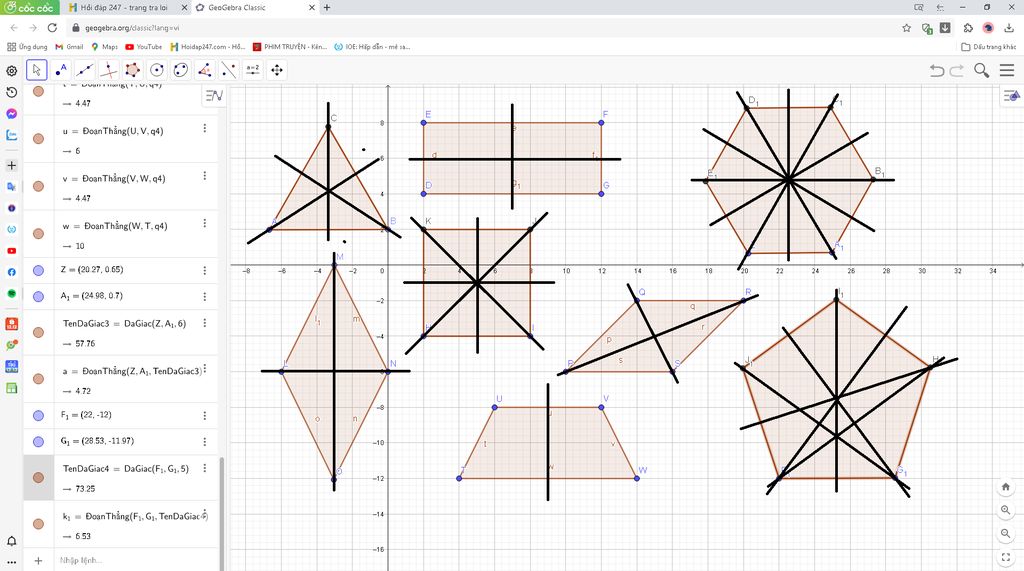
Task: Toggle visibility of segment v
Action: pyautogui.click(x=39, y=186)
